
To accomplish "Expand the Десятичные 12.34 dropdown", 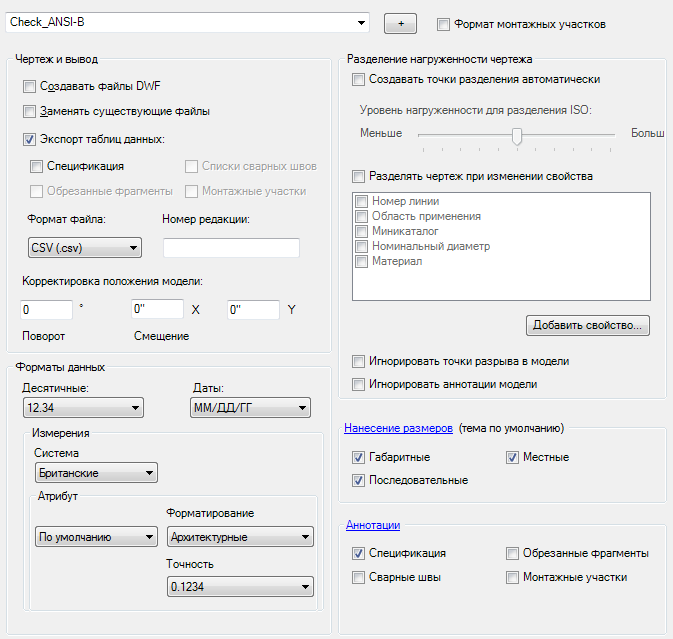I will 82,407.
